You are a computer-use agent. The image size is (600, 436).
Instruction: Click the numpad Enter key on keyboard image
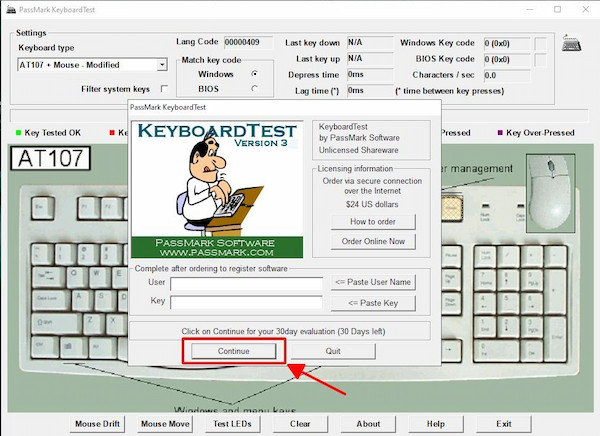(555, 338)
